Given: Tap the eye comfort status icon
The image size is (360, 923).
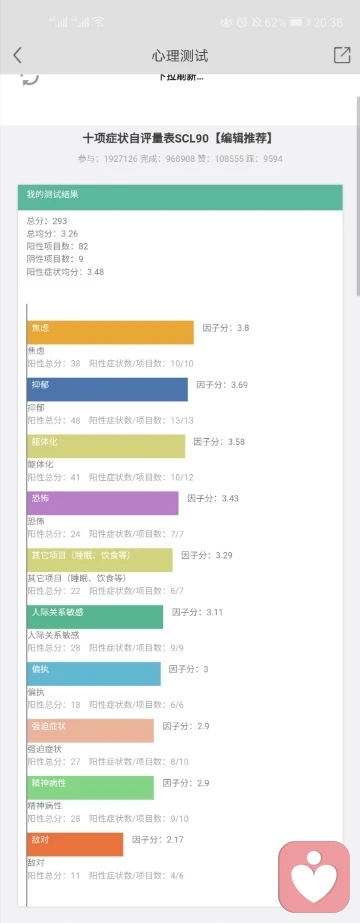Looking at the screenshot, I should (226, 22).
